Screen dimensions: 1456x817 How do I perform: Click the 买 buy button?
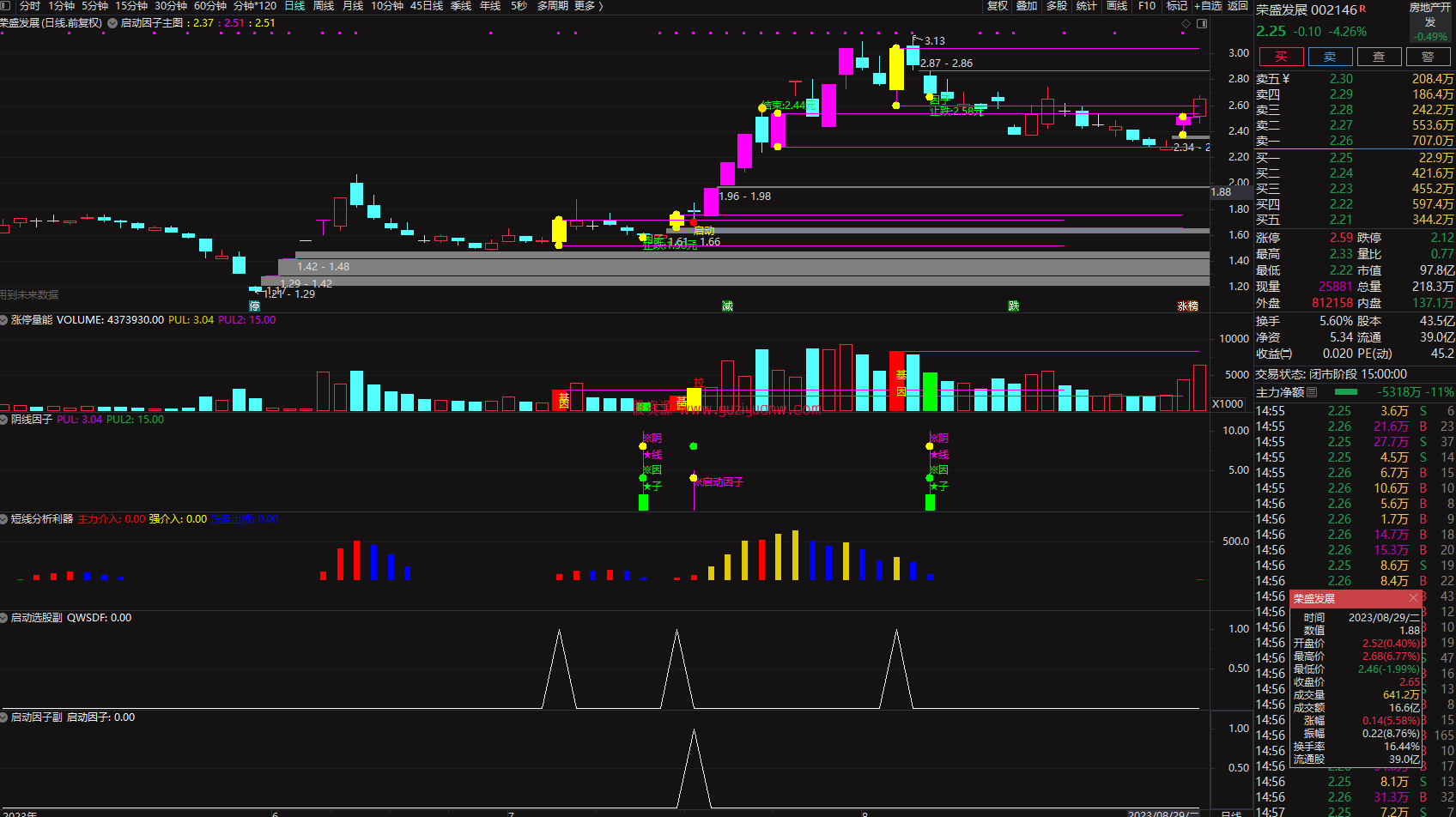(1281, 57)
